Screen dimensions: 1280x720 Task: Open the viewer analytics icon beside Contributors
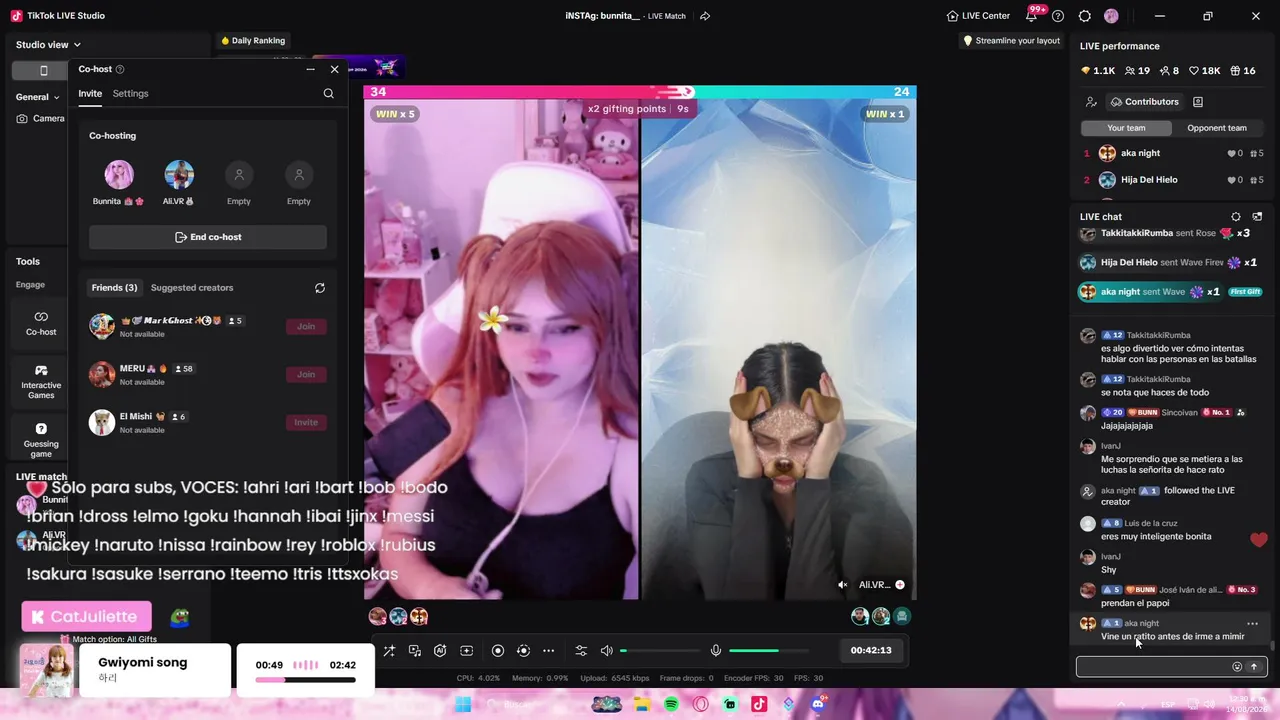(1091, 102)
